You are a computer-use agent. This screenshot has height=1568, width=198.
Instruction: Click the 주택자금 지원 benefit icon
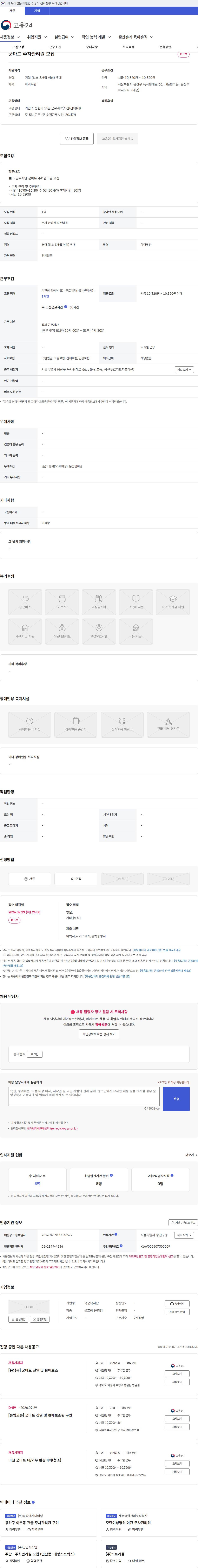(25, 631)
